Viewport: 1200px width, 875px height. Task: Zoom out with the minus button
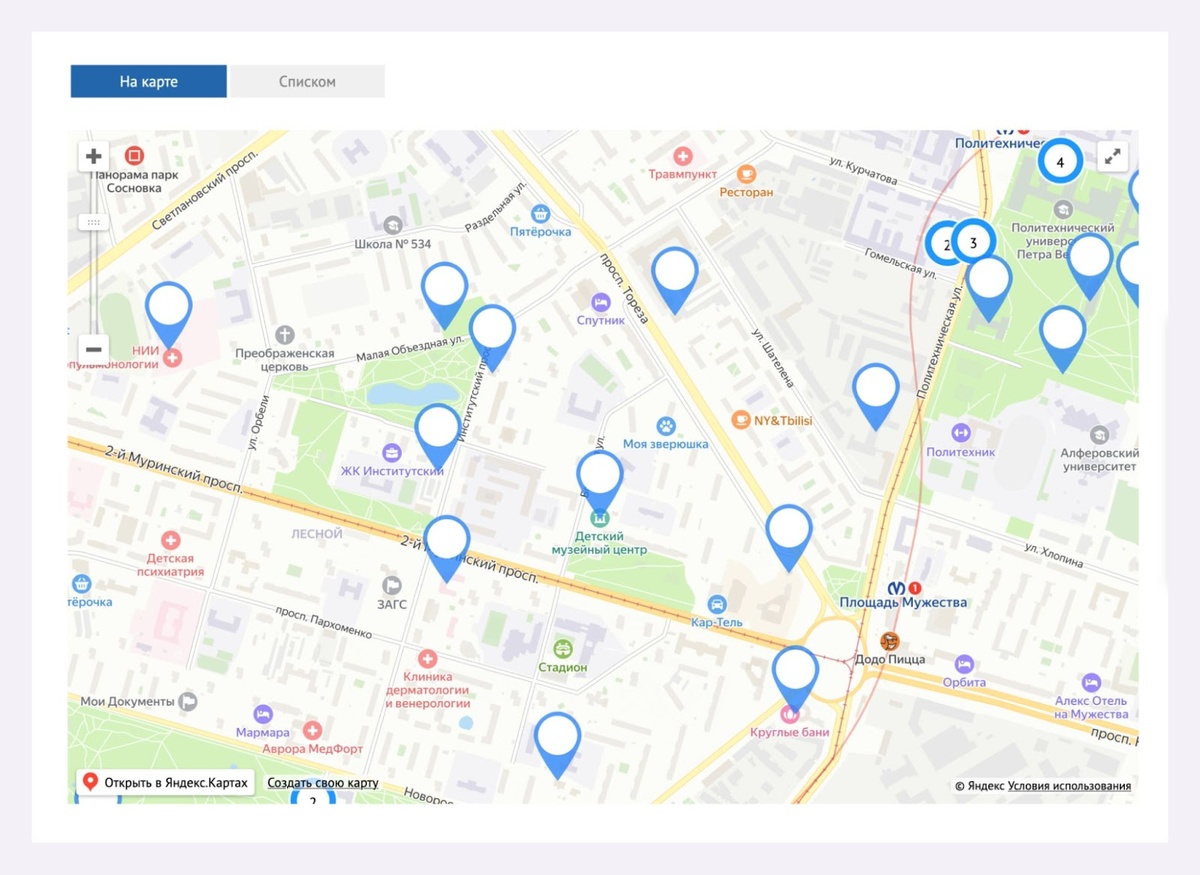(x=94, y=349)
